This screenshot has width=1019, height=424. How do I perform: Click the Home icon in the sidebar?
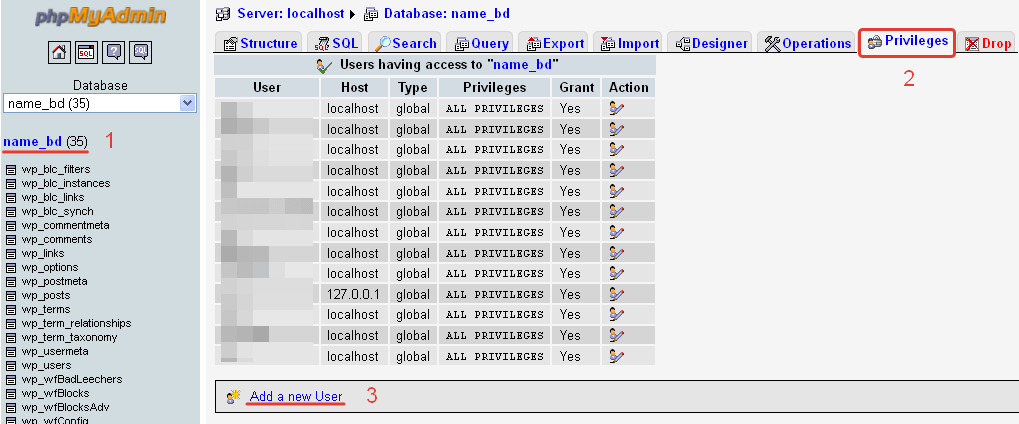[x=59, y=51]
